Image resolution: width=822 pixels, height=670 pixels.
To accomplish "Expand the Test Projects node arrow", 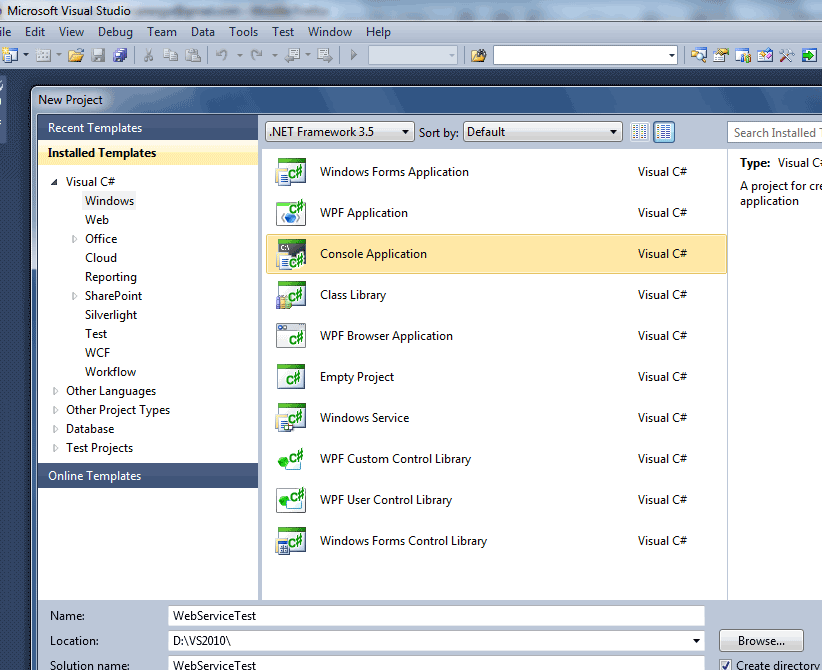I will pos(55,448).
